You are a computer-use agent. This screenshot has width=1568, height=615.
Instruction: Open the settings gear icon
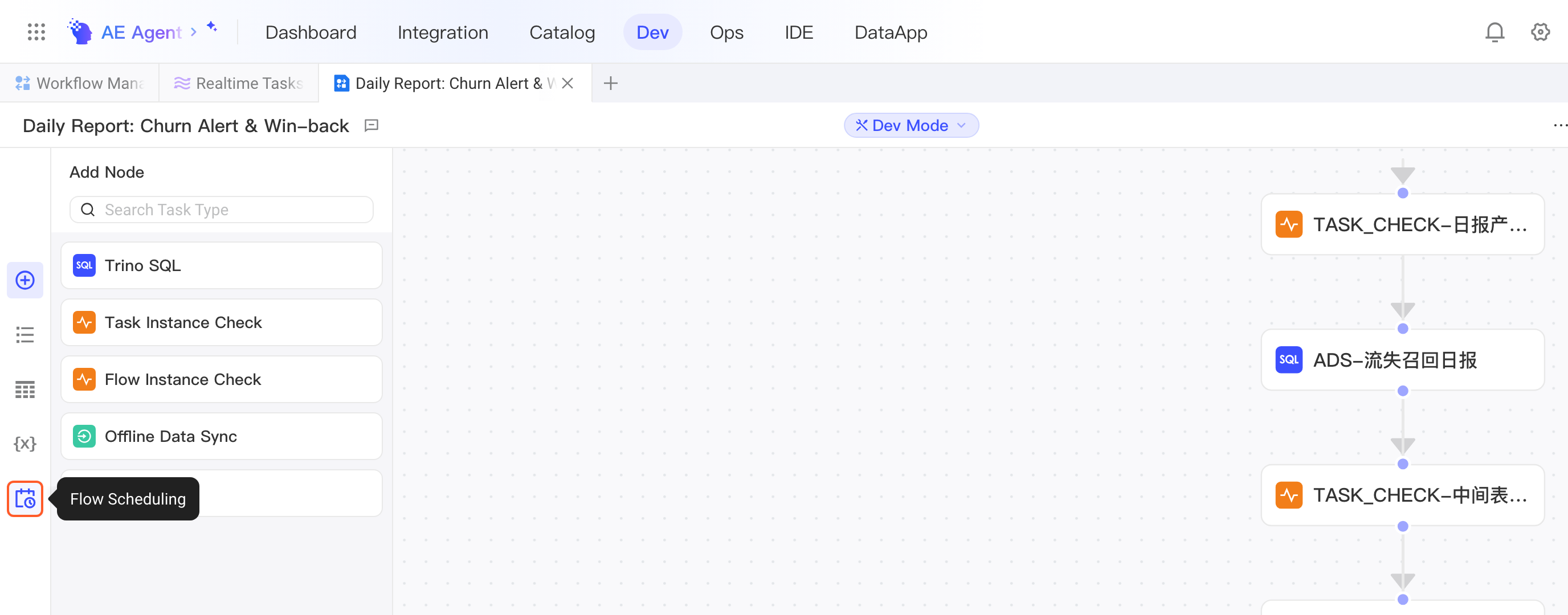[1540, 32]
